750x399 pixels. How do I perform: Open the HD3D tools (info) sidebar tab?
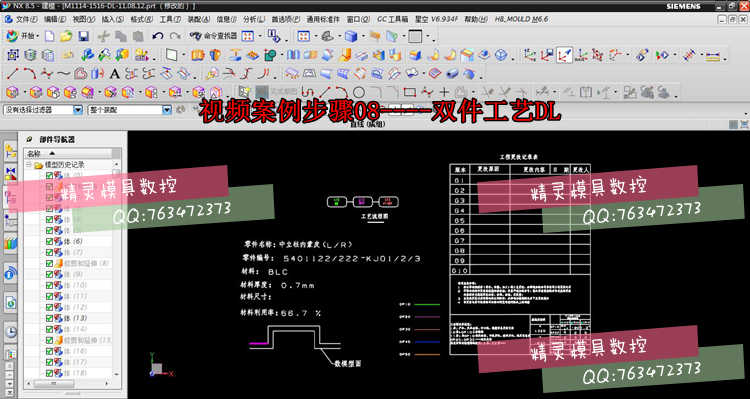(11, 274)
